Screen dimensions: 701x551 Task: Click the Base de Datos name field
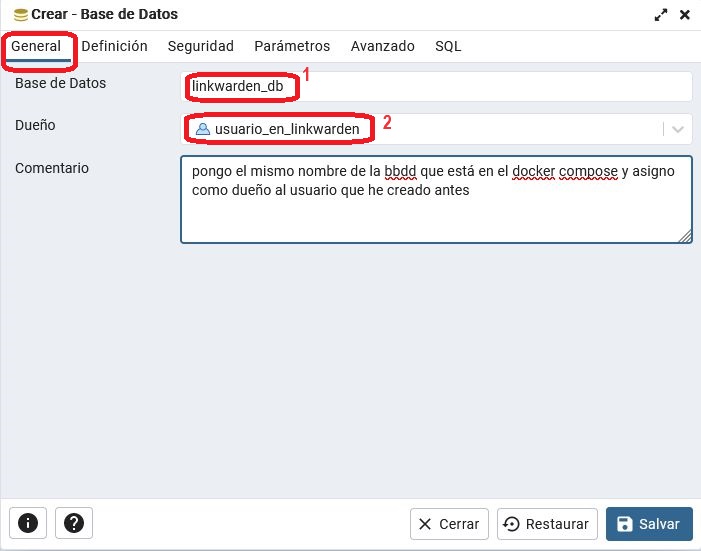(x=436, y=87)
